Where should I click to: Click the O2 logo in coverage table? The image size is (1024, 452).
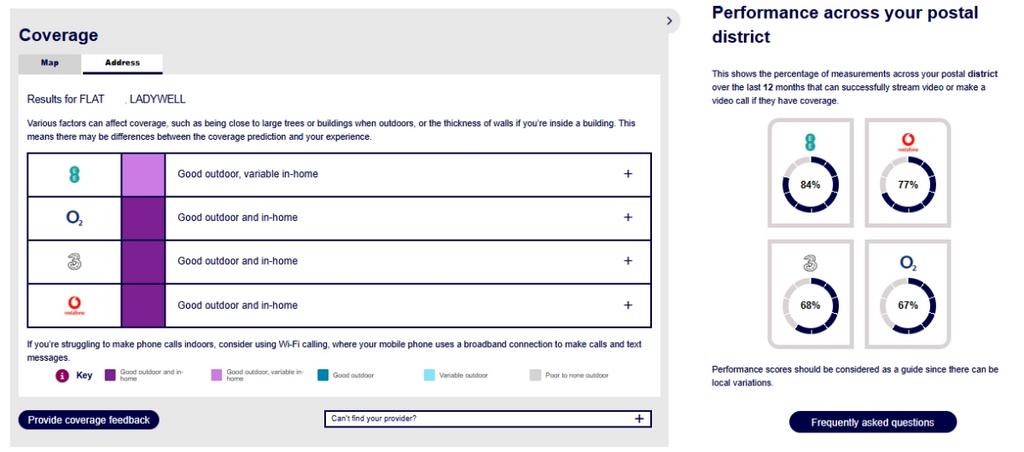coord(74,218)
